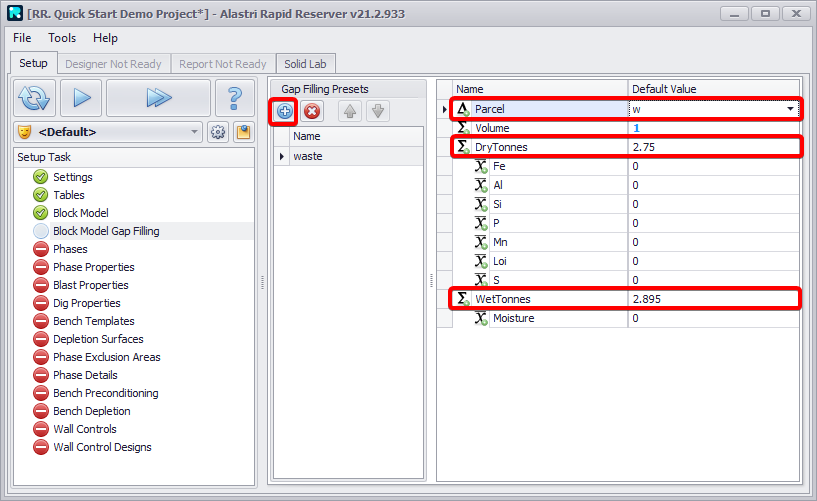The height and width of the screenshot is (501, 817).
Task: Select the Tables setup task
Action: pos(69,195)
